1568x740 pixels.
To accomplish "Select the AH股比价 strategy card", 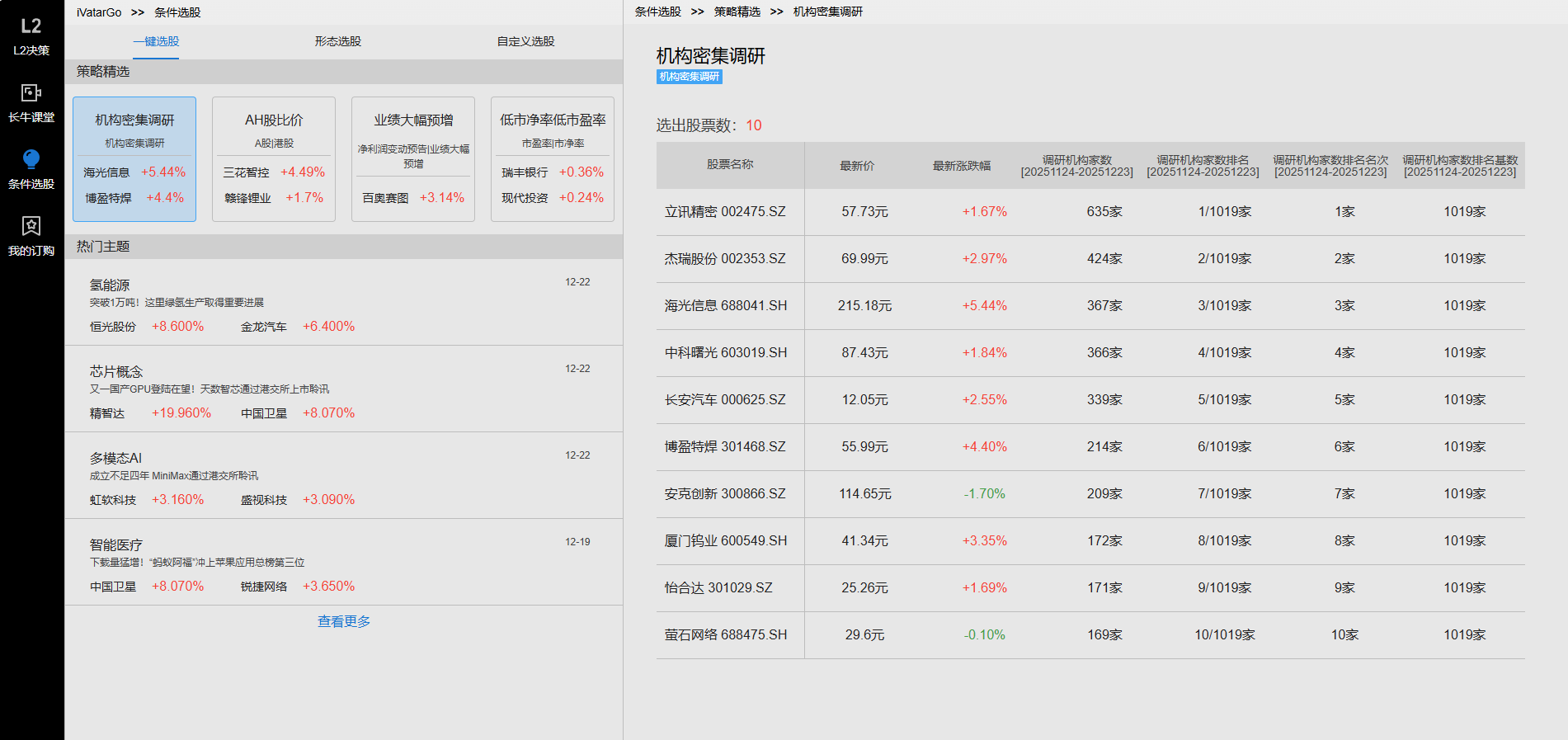I will click(x=274, y=158).
